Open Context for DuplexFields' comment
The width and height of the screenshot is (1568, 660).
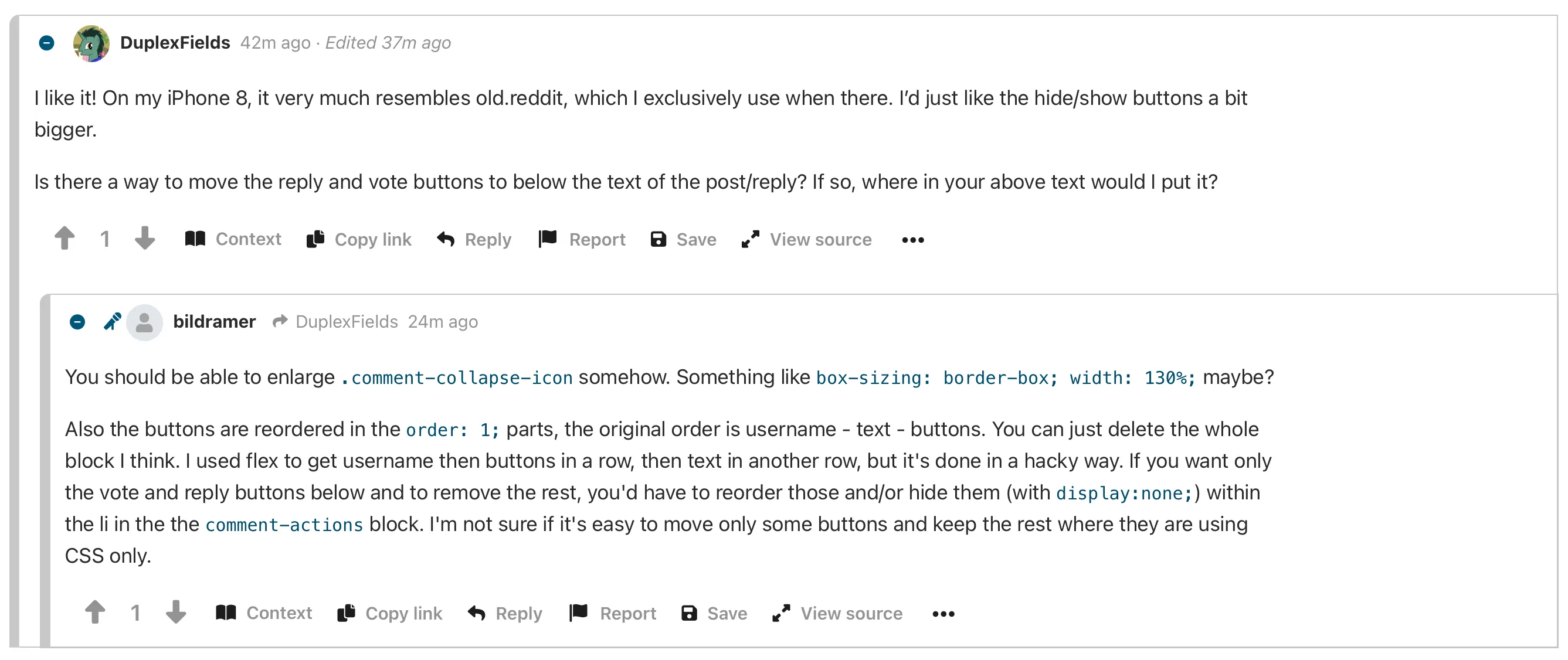(233, 239)
